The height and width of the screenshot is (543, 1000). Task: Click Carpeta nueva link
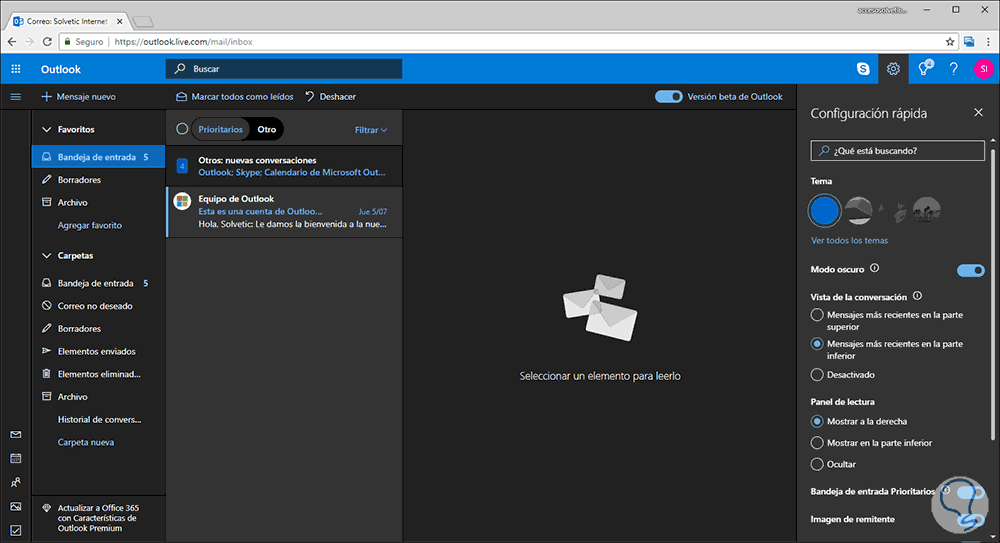(85, 442)
